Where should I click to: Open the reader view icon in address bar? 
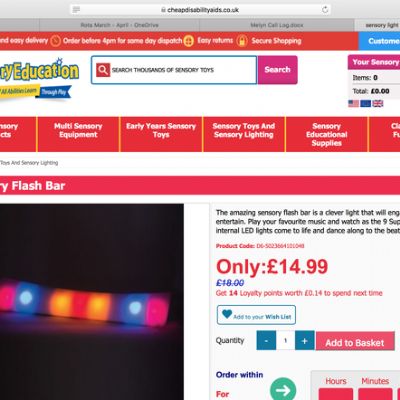(76, 10)
